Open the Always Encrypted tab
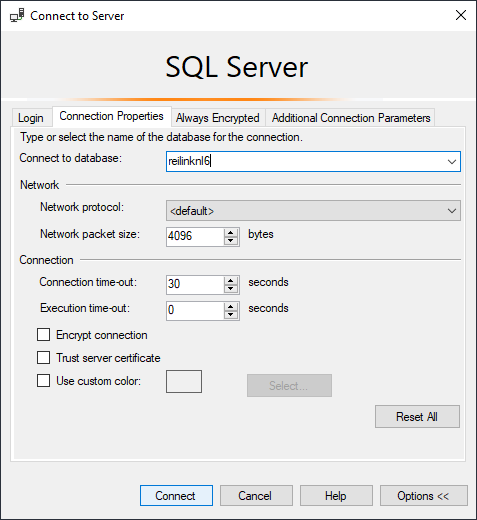477x520 pixels. (218, 118)
